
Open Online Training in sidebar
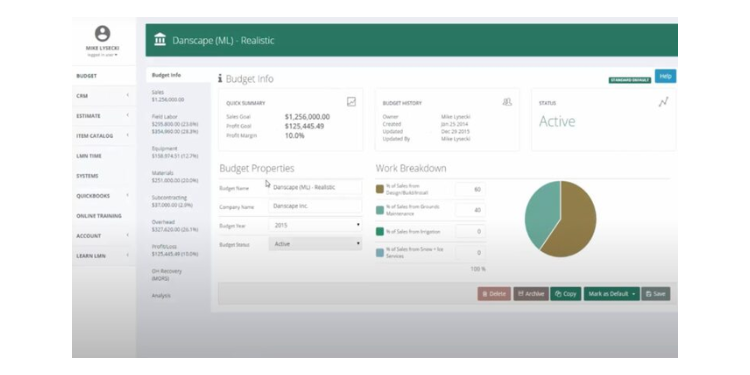pyautogui.click(x=104, y=216)
